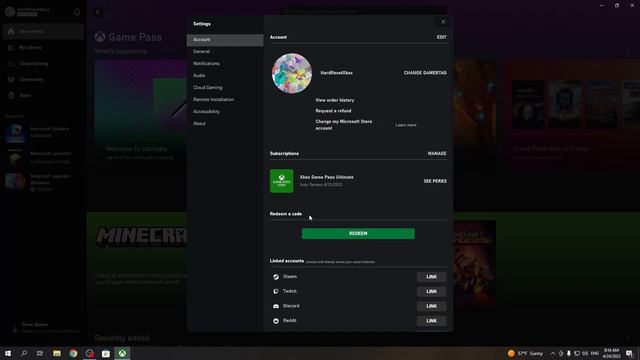
Task: Click the back arrow in Xbox app
Action: pyautogui.click(x=98, y=12)
